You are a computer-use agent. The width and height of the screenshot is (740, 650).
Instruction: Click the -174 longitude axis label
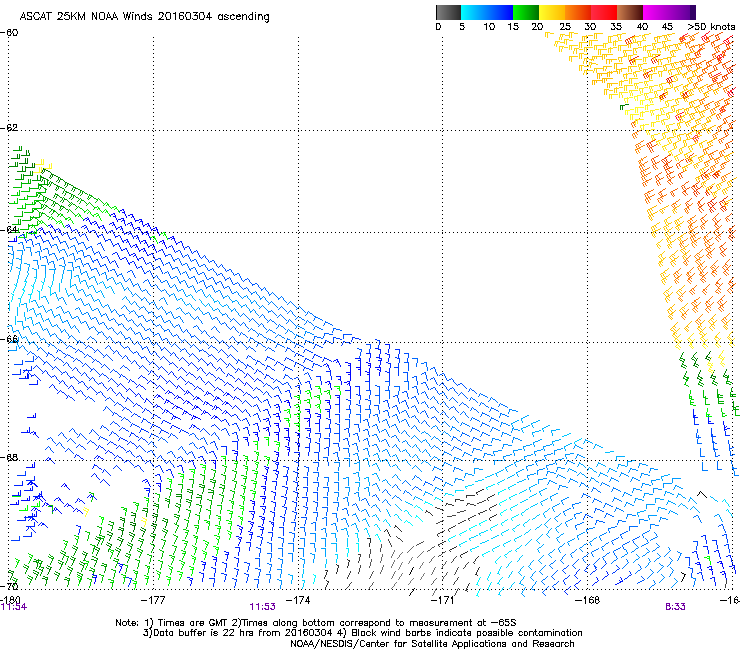click(298, 600)
